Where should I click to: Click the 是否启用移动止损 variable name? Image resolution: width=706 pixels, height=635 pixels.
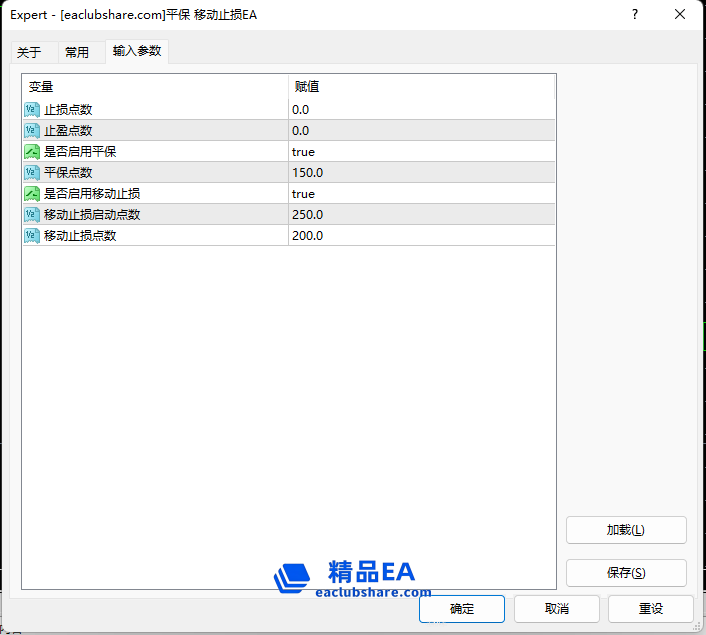[x=92, y=194]
